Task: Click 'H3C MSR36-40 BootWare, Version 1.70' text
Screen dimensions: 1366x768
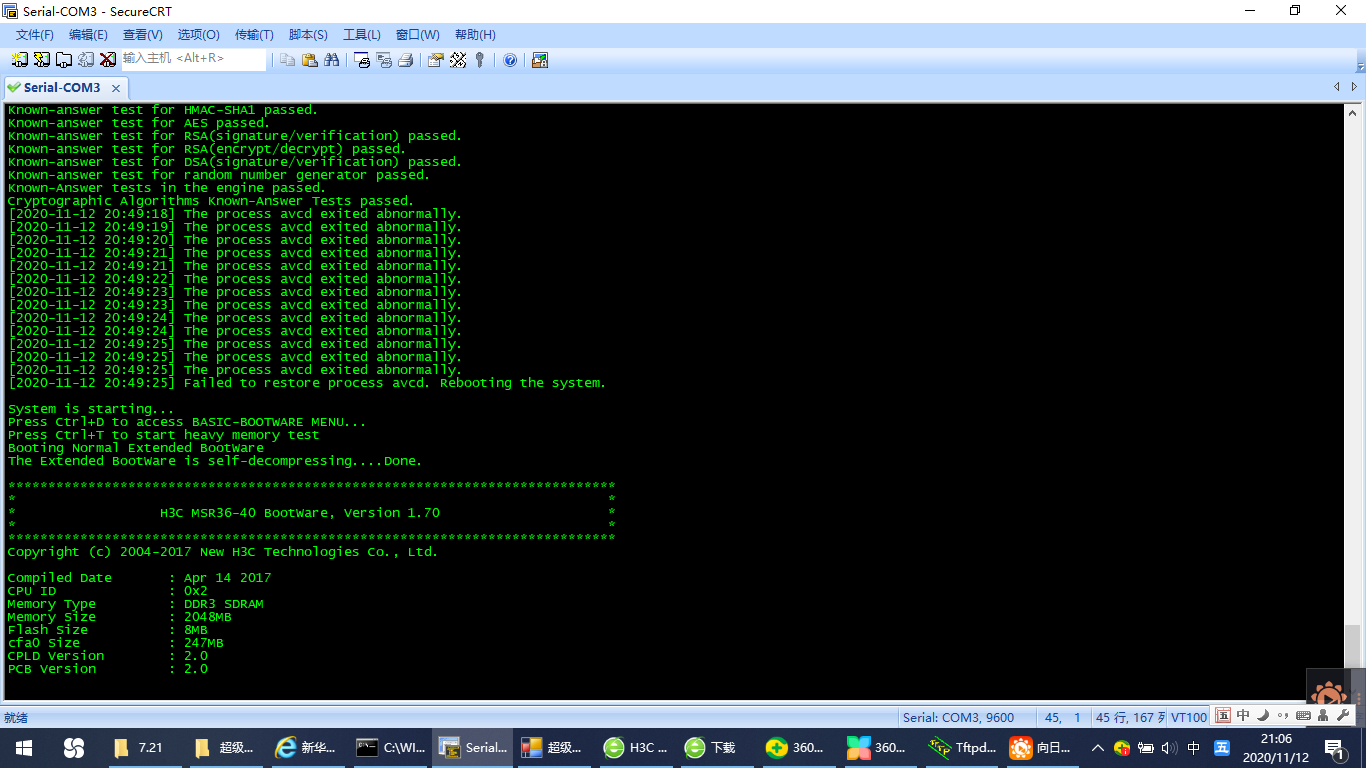Action: (x=300, y=513)
